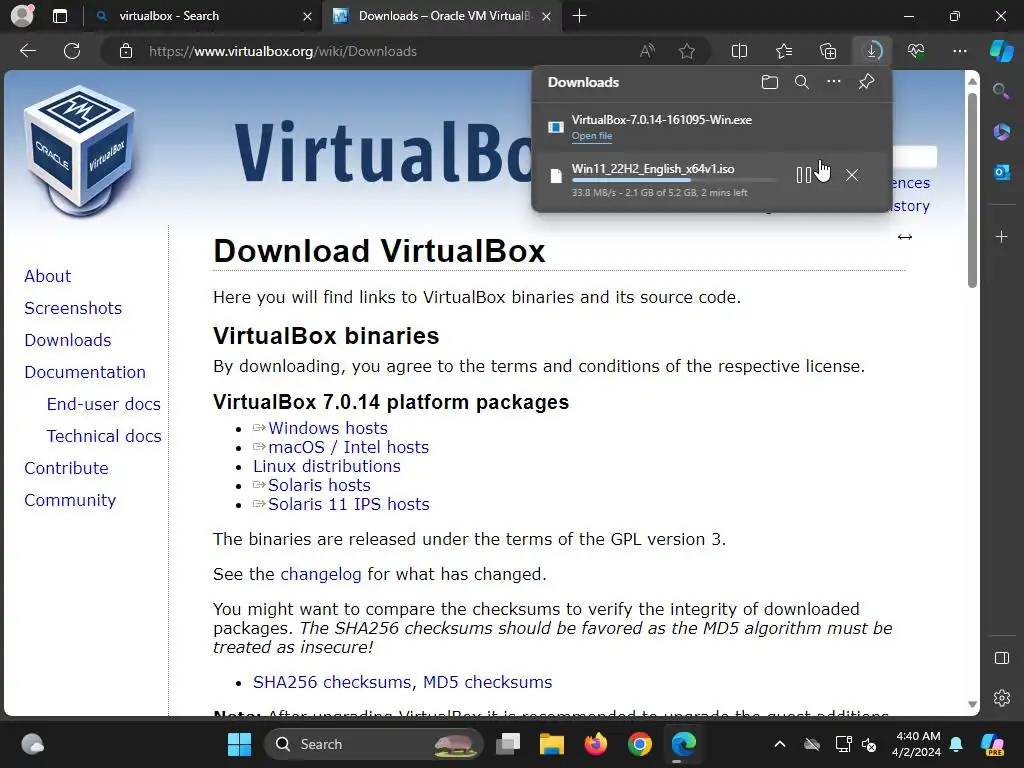Open the Screenshots link

pyautogui.click(x=73, y=308)
